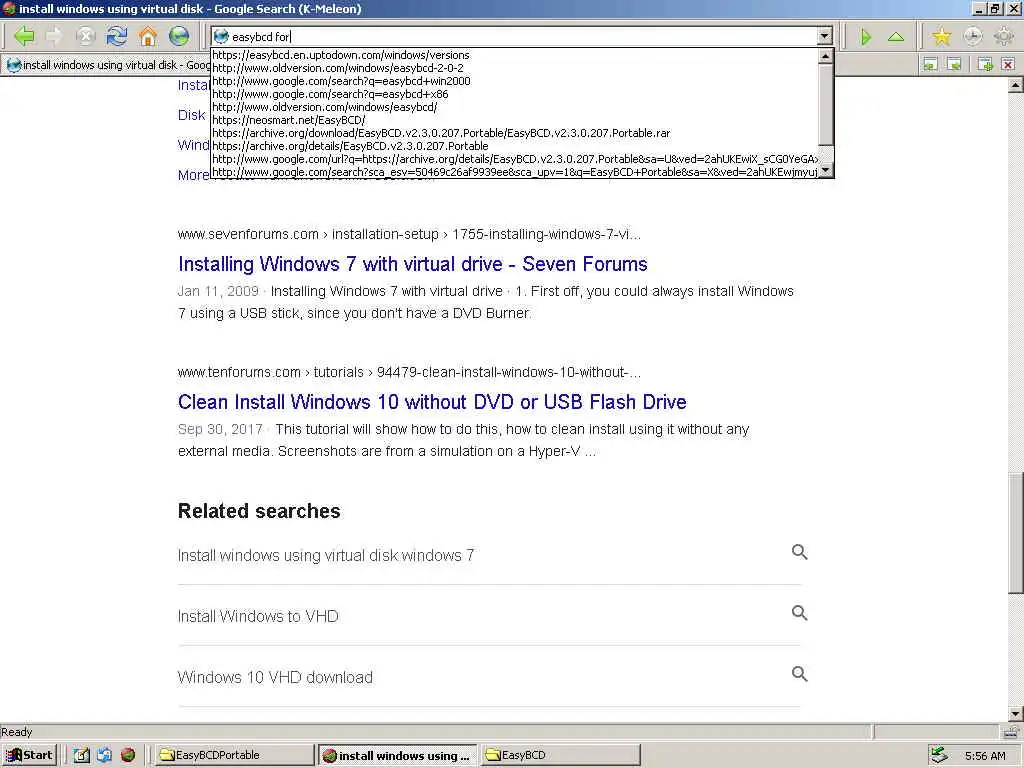This screenshot has width=1024, height=768.
Task: Search related 'Install Windows to VHD'
Action: [x=258, y=616]
